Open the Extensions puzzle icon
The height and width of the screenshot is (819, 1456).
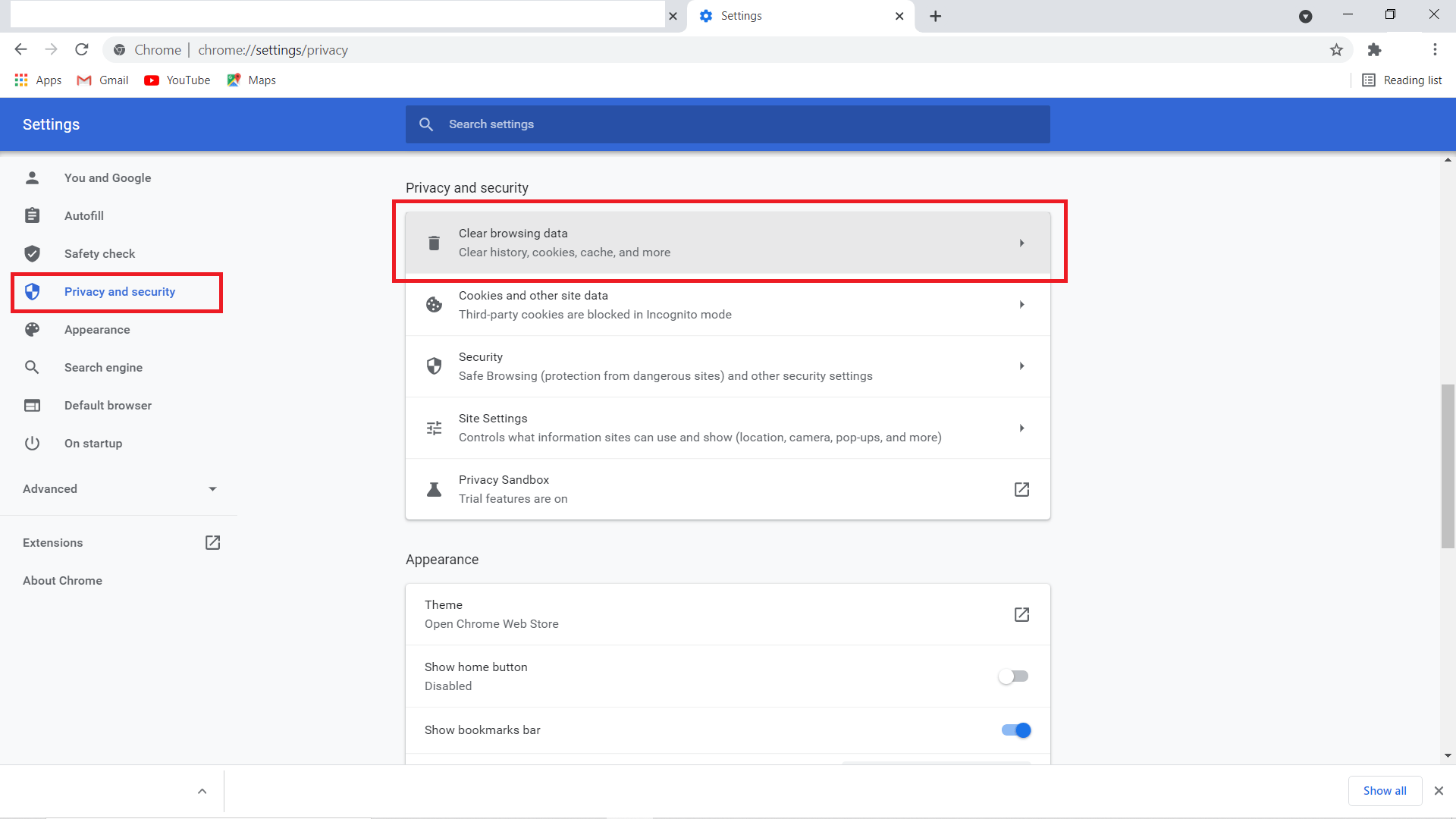point(1374,49)
